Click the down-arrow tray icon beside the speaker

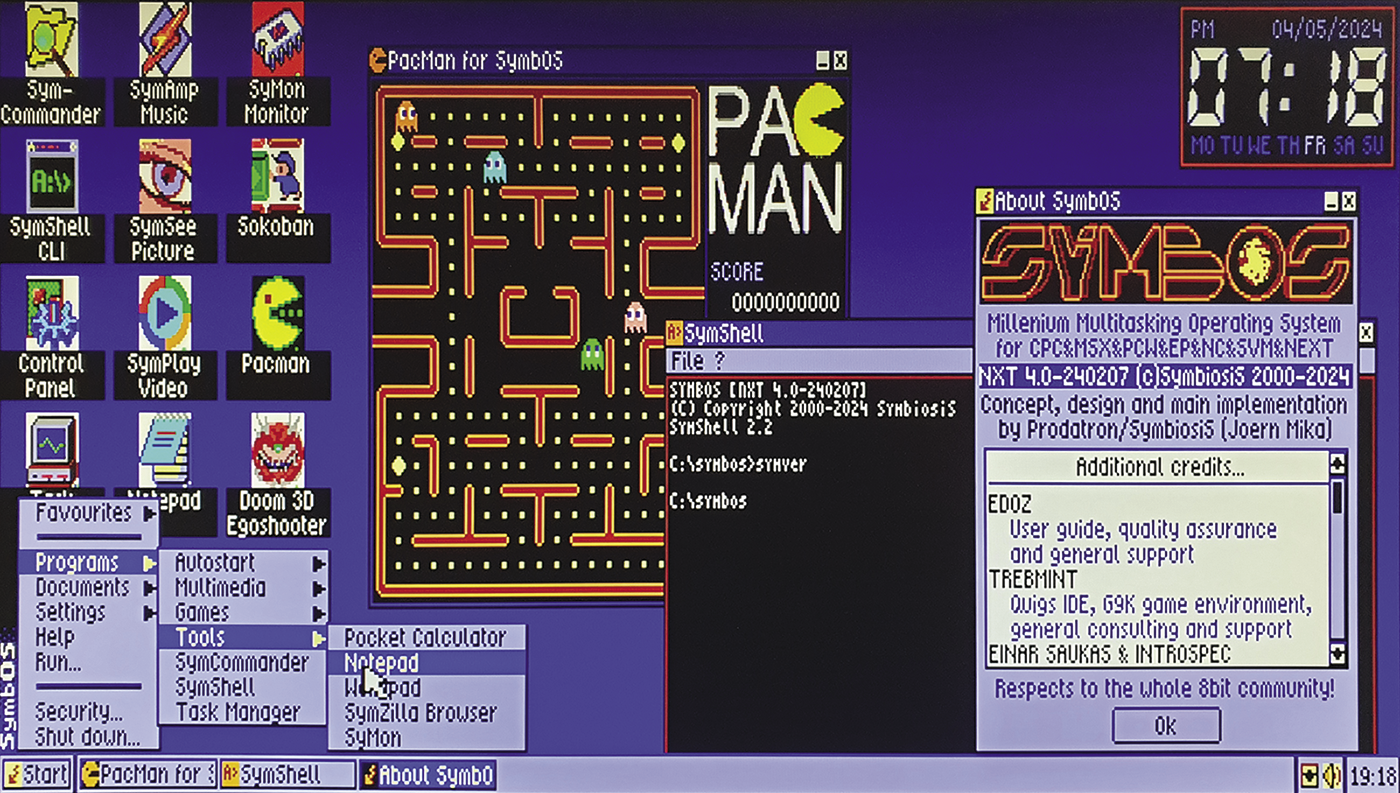pos(1309,775)
